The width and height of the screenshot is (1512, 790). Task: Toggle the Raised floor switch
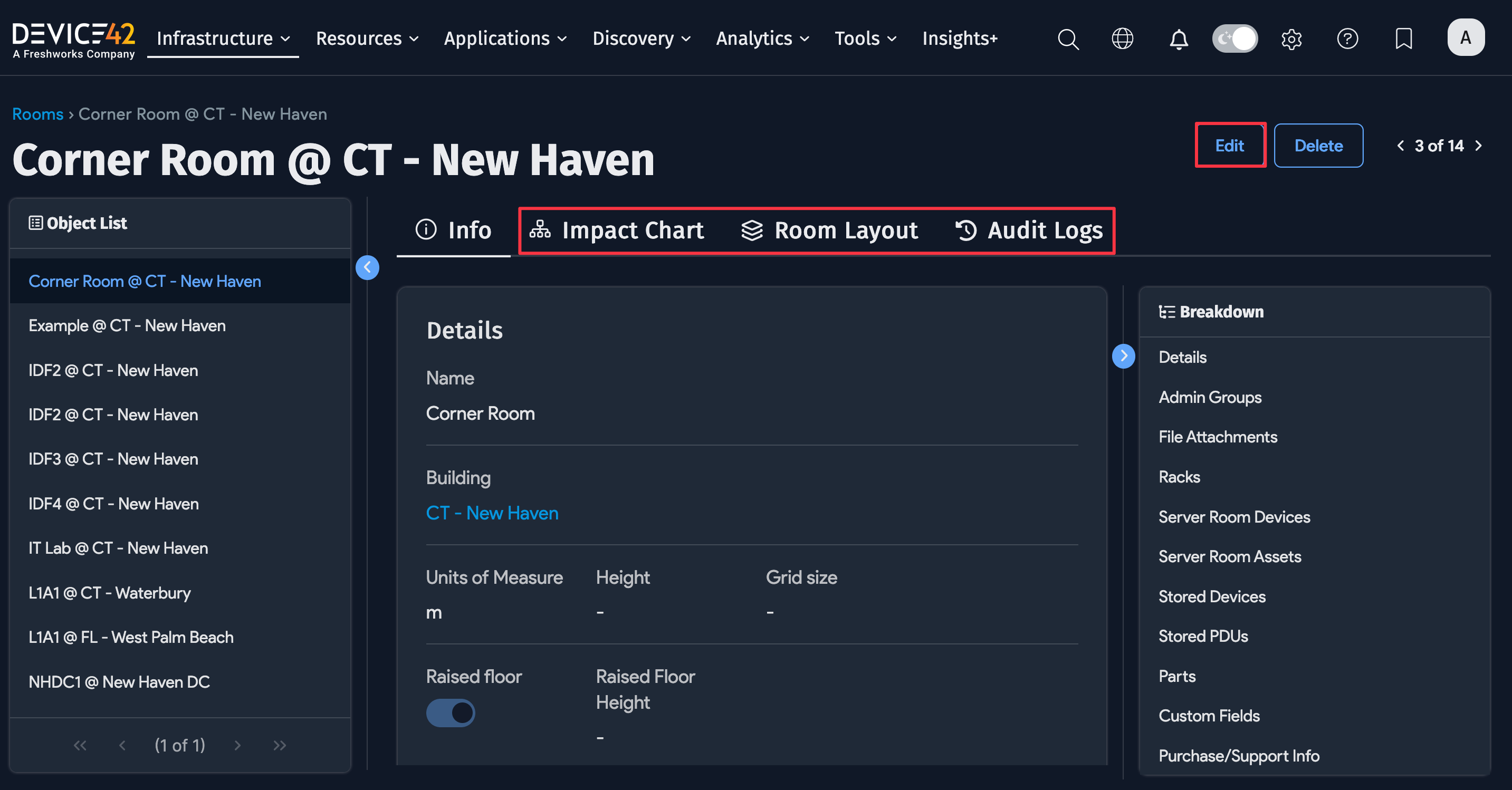[450, 712]
